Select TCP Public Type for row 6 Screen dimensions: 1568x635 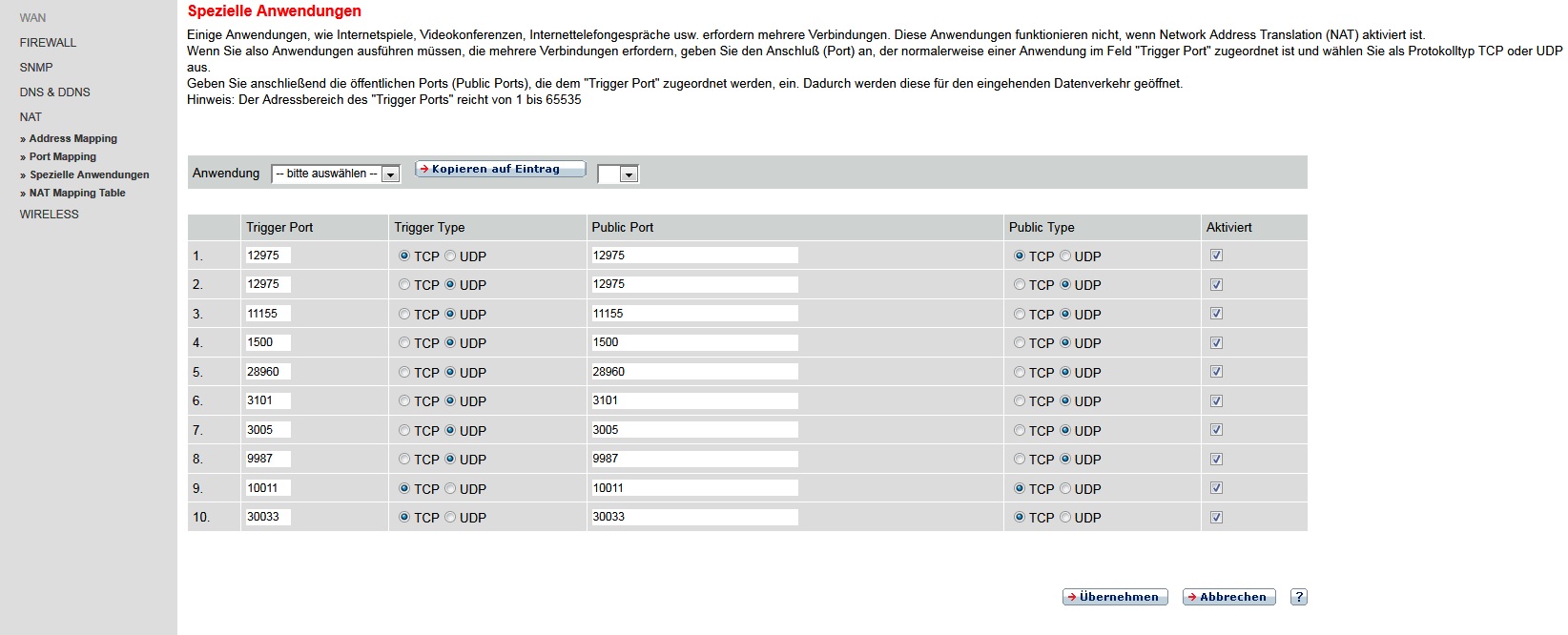1020,400
